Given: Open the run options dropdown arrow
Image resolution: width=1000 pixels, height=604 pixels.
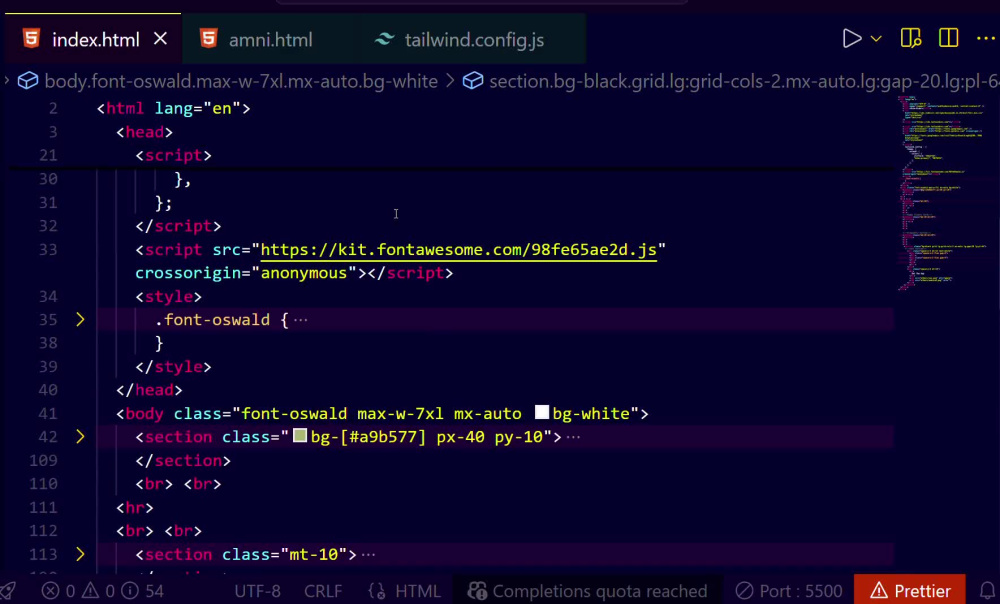Looking at the screenshot, I should pyautogui.click(x=876, y=39).
